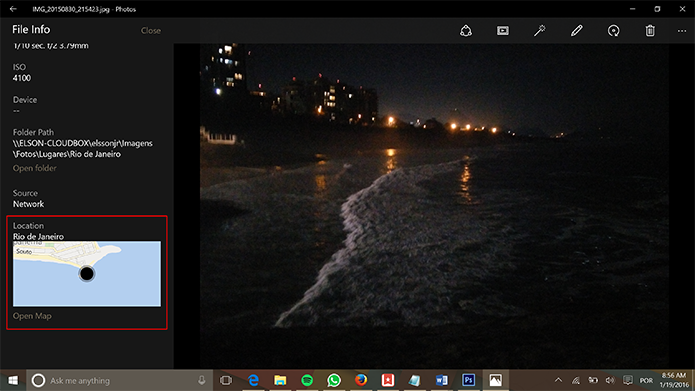Select the Source value Network
This screenshot has height=391, width=695.
pos(28,204)
